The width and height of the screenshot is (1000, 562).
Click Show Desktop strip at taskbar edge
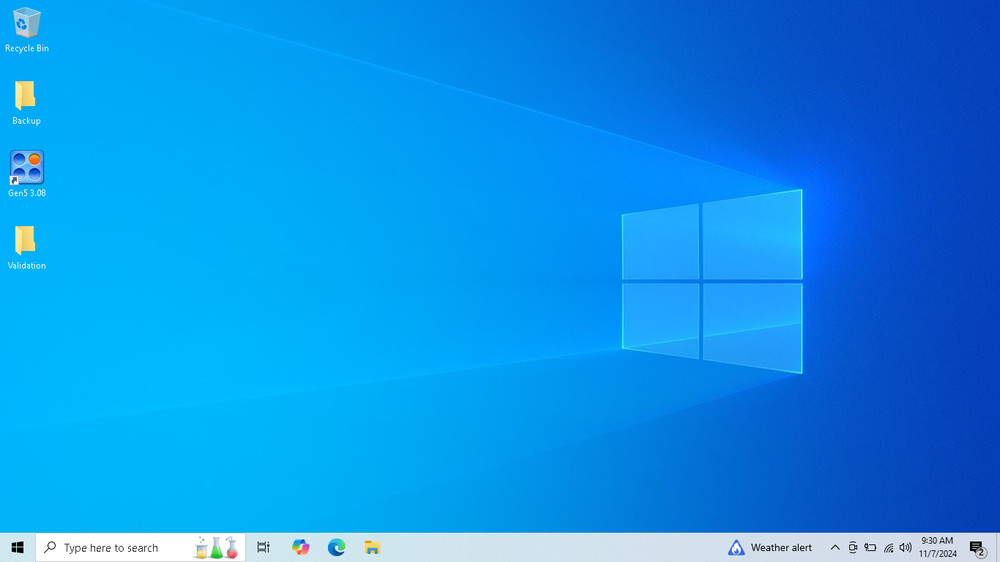(x=997, y=547)
